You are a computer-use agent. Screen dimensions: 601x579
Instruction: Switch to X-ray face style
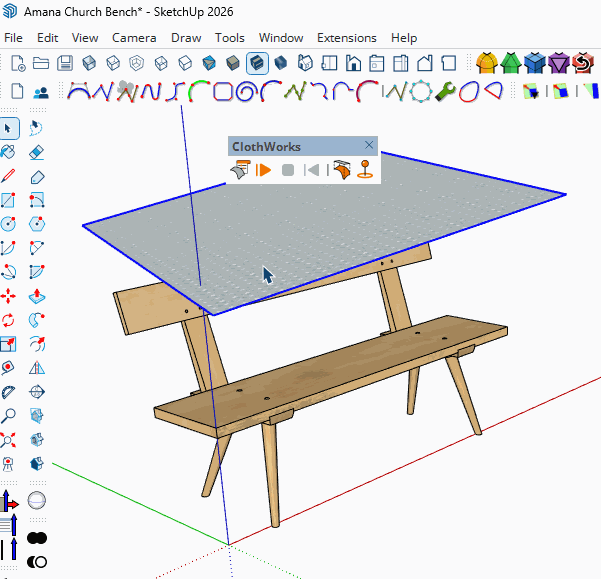(89, 63)
